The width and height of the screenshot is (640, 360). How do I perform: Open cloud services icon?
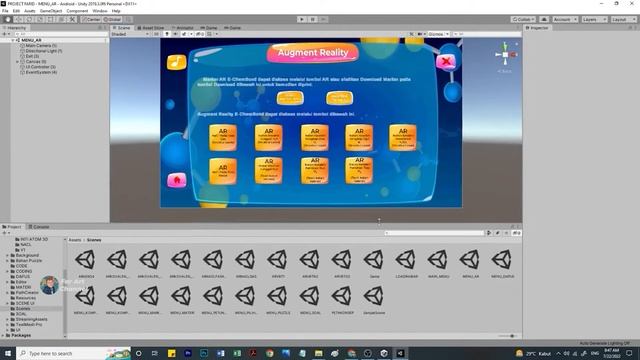[x=544, y=19]
